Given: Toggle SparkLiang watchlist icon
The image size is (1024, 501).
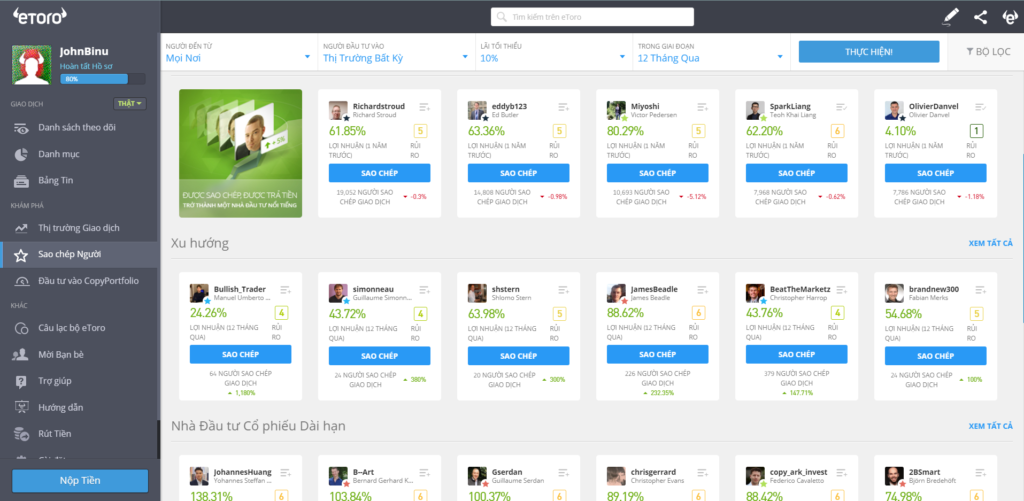Looking at the screenshot, I should point(842,107).
